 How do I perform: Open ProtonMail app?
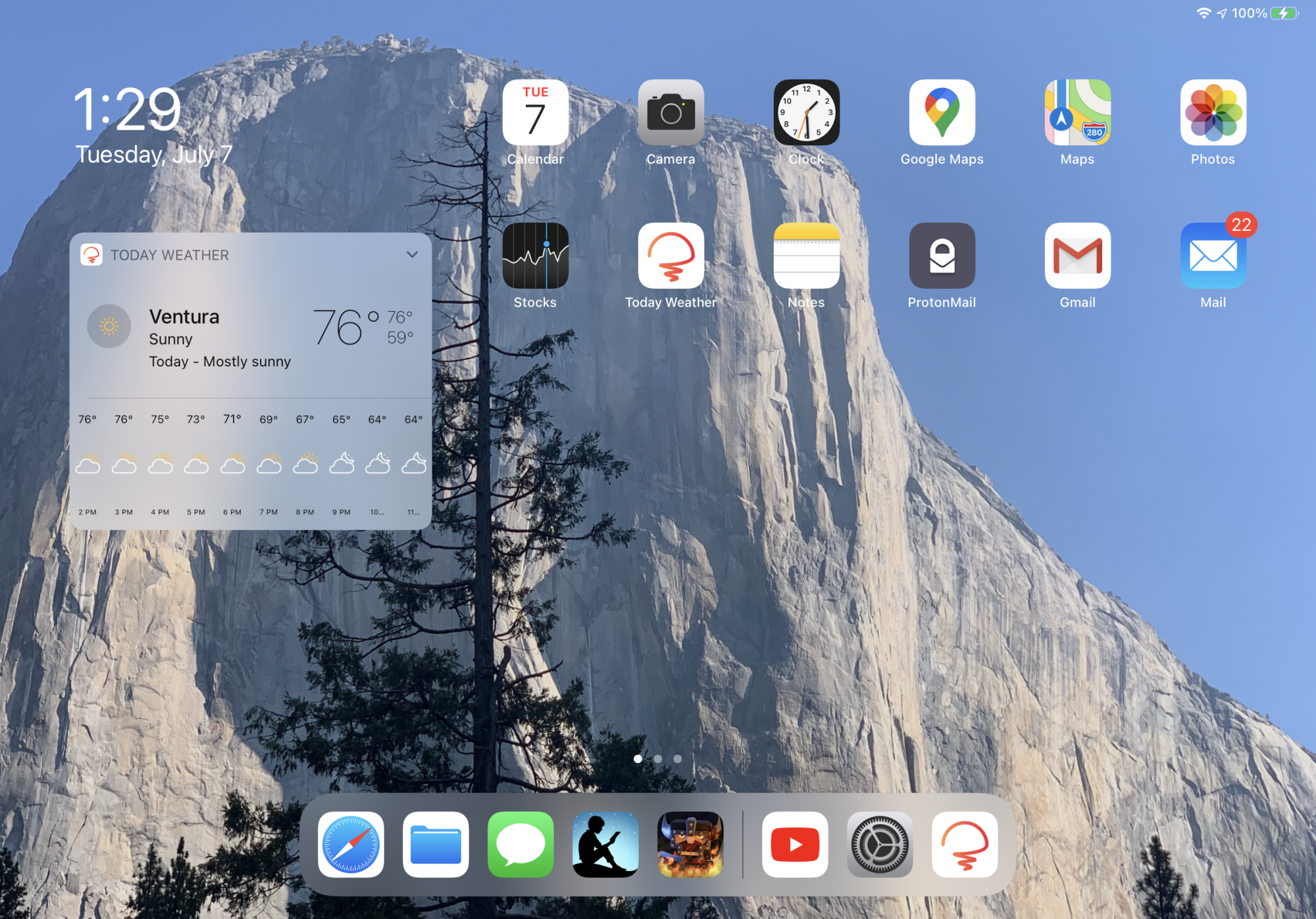pos(942,256)
